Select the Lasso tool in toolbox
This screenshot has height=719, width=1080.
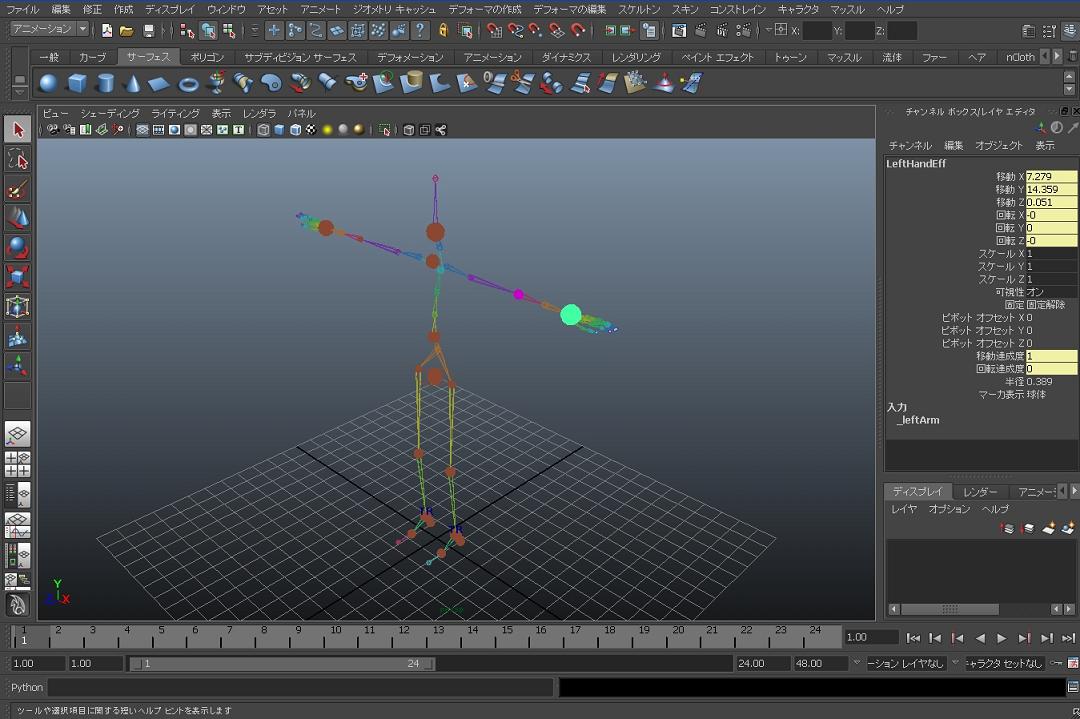pos(17,160)
